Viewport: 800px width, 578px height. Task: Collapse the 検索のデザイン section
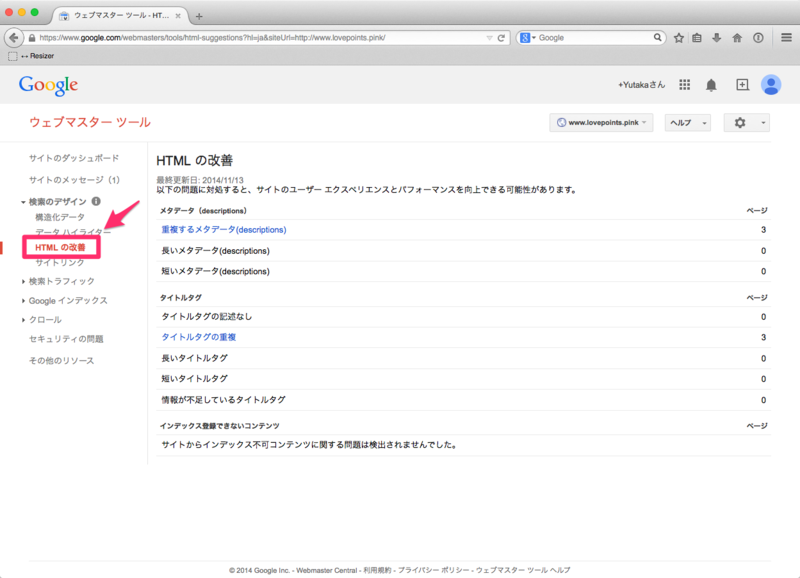[23, 202]
